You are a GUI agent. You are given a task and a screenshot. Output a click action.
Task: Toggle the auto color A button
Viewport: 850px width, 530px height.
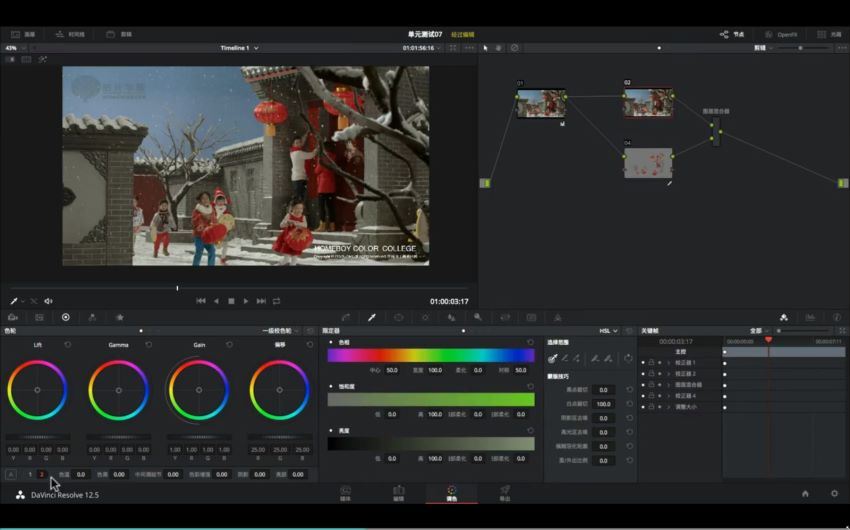click(x=10, y=474)
